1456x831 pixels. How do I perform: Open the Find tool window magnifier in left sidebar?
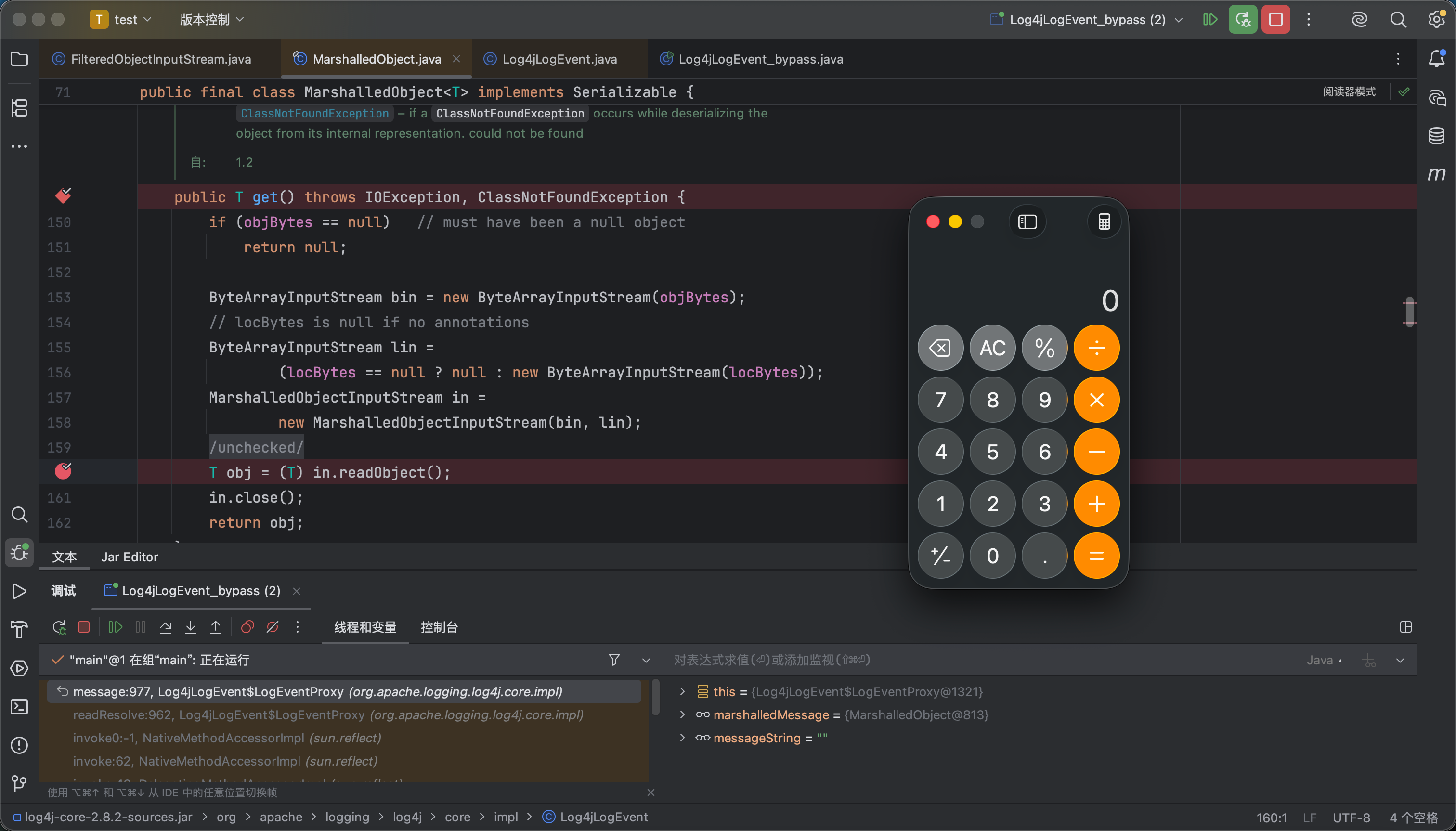(19, 514)
